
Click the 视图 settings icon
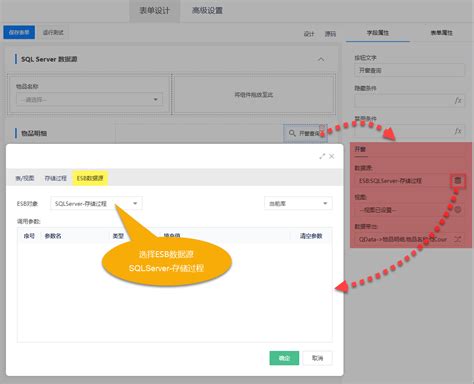pos(458,210)
